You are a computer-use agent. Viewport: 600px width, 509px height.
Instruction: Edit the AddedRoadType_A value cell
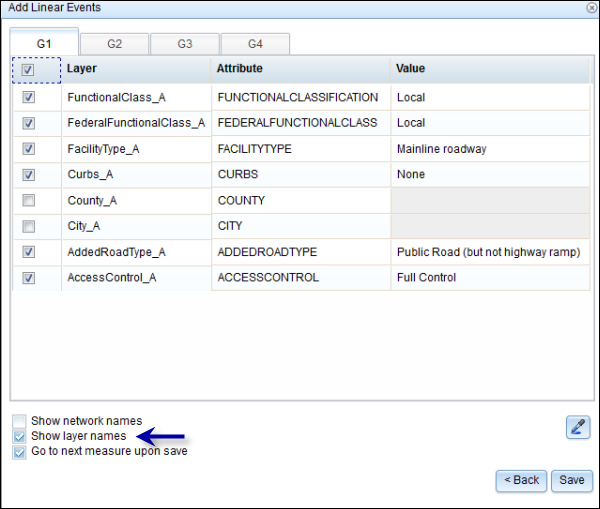[x=488, y=252]
